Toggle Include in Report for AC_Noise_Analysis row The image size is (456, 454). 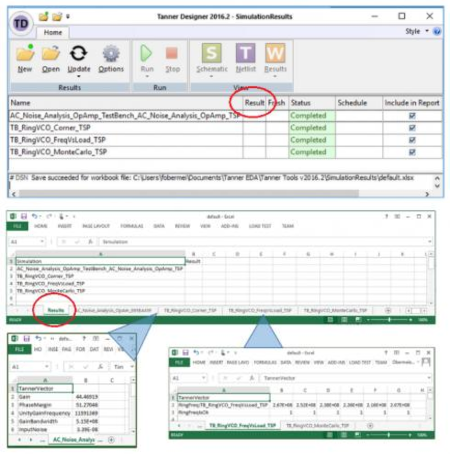[412, 116]
